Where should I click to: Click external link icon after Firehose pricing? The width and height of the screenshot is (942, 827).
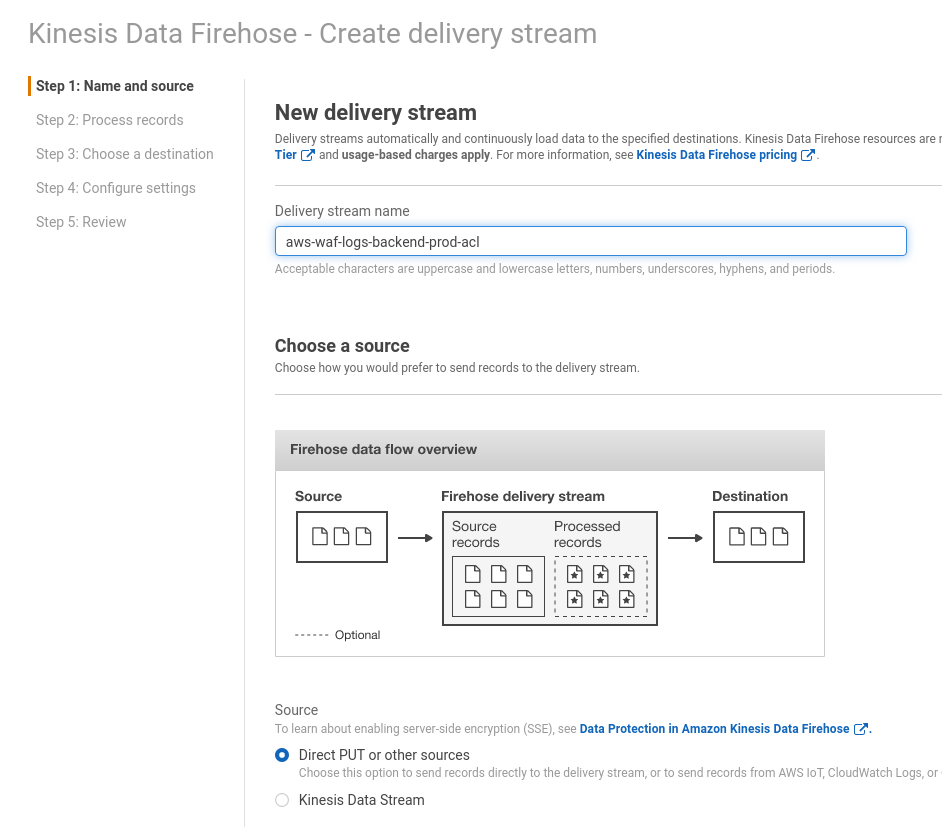tap(808, 155)
